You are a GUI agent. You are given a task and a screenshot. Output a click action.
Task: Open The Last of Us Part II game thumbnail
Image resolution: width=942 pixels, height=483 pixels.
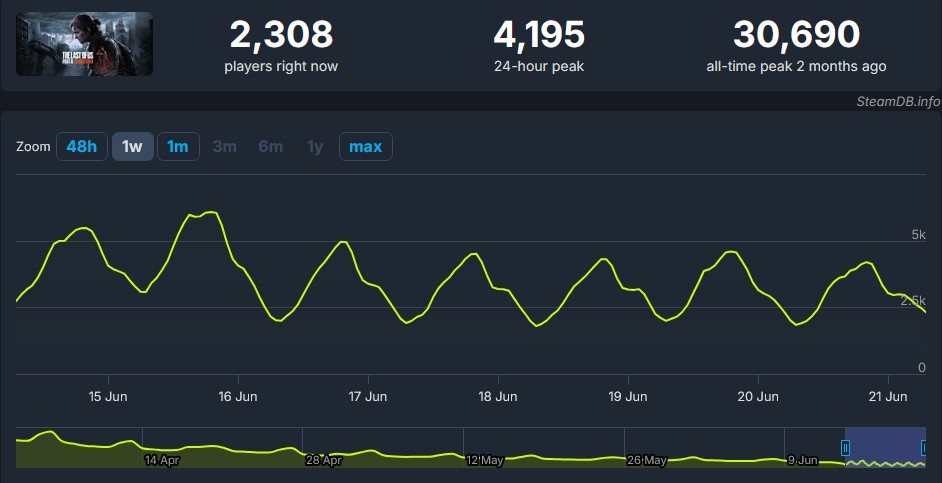(x=84, y=44)
